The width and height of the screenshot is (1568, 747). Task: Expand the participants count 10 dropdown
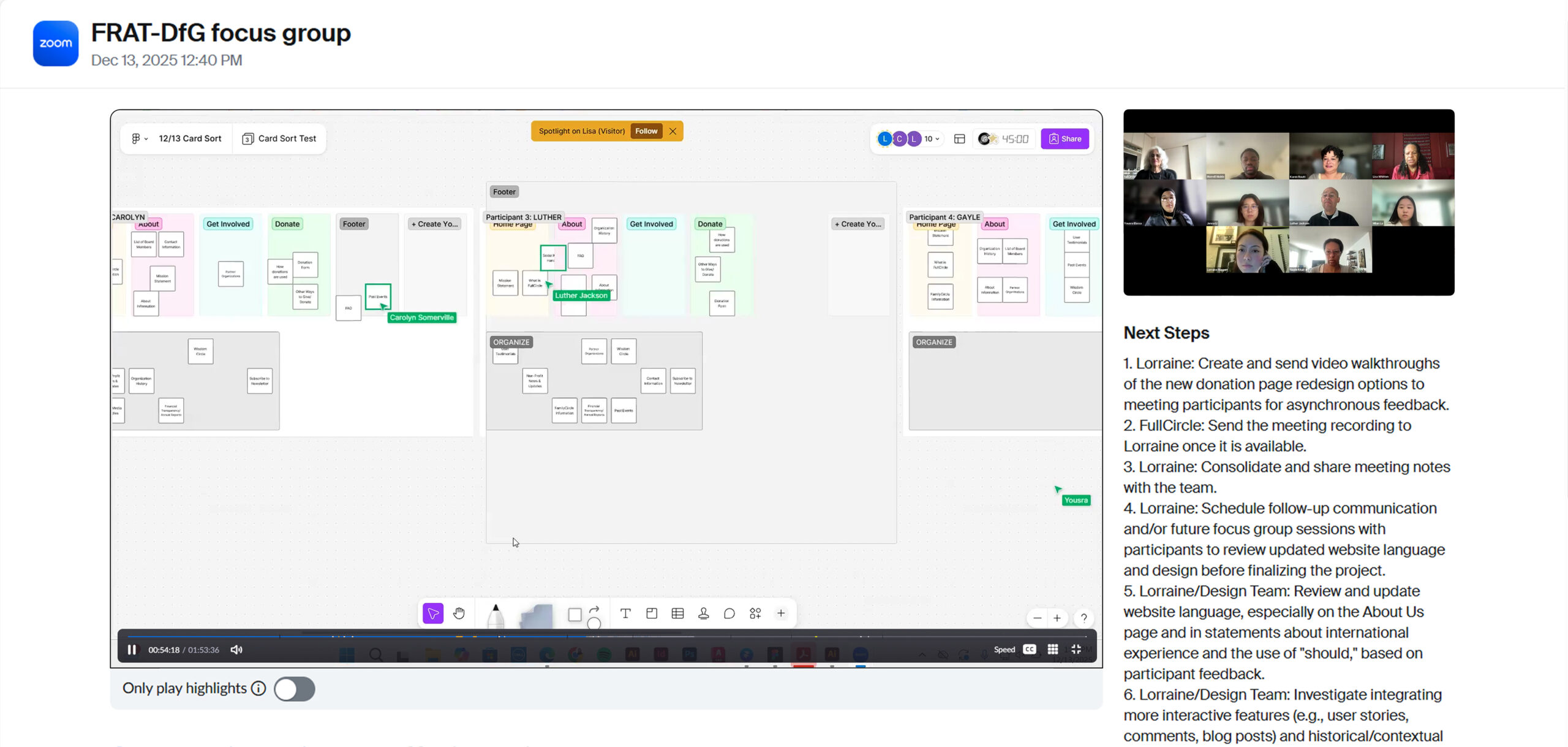(930, 138)
